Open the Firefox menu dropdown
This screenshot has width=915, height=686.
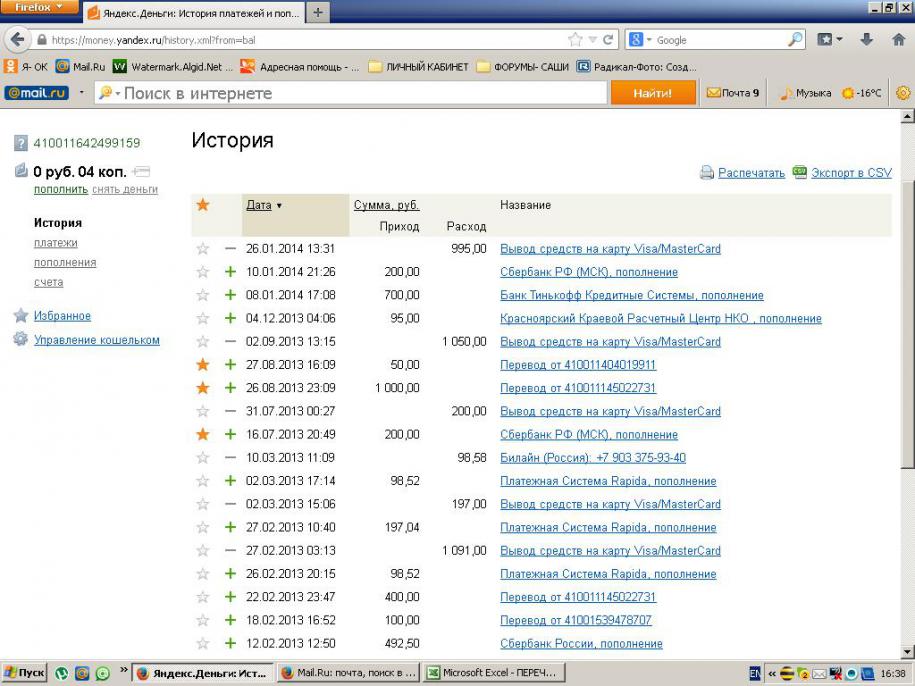pyautogui.click(x=39, y=7)
